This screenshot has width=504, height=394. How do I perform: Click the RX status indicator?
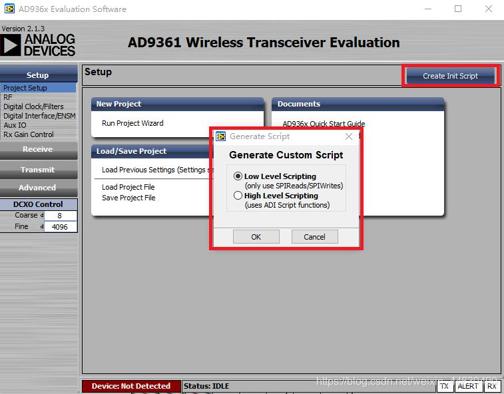coord(492,386)
